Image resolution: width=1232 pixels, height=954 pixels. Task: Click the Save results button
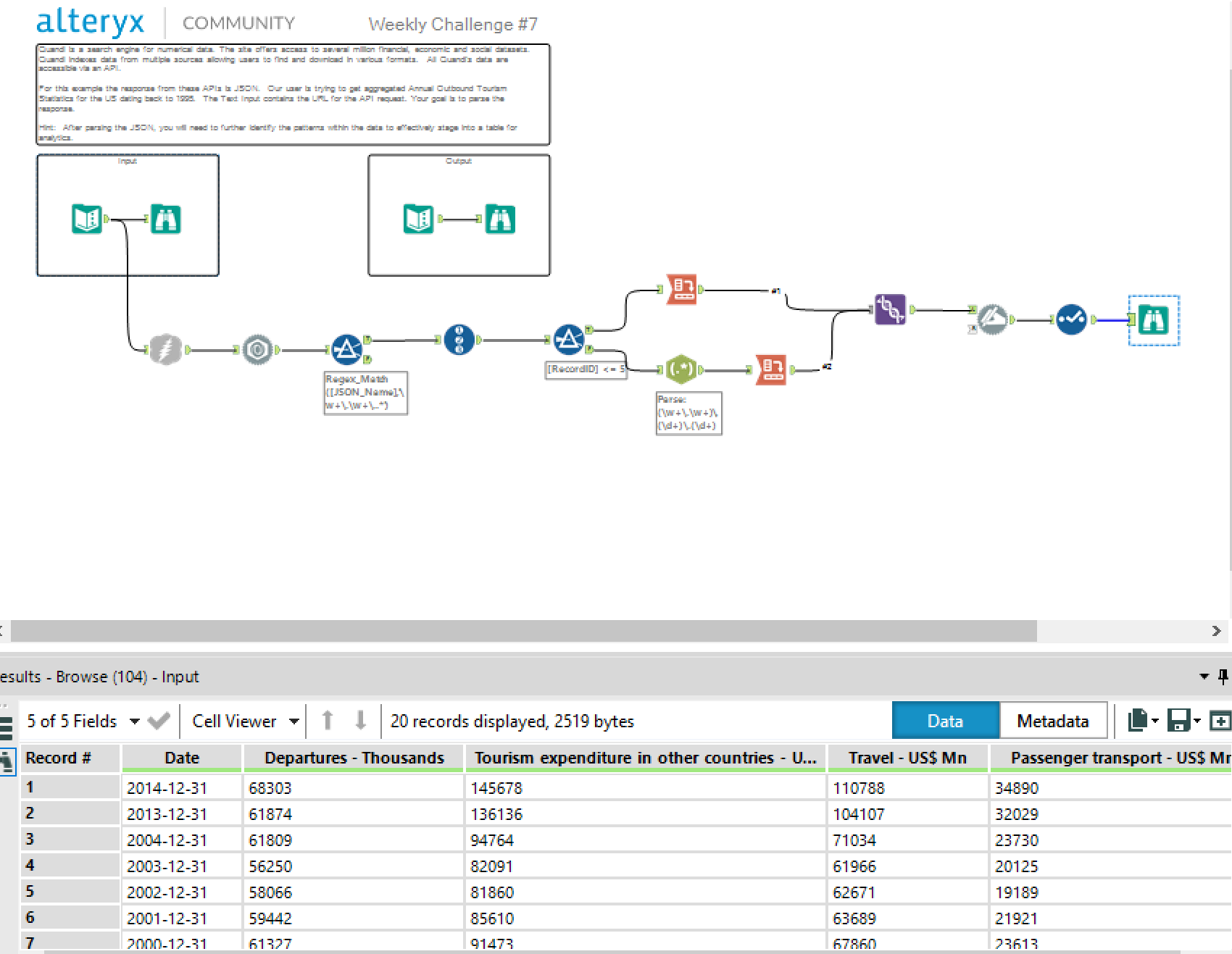coord(1178,721)
